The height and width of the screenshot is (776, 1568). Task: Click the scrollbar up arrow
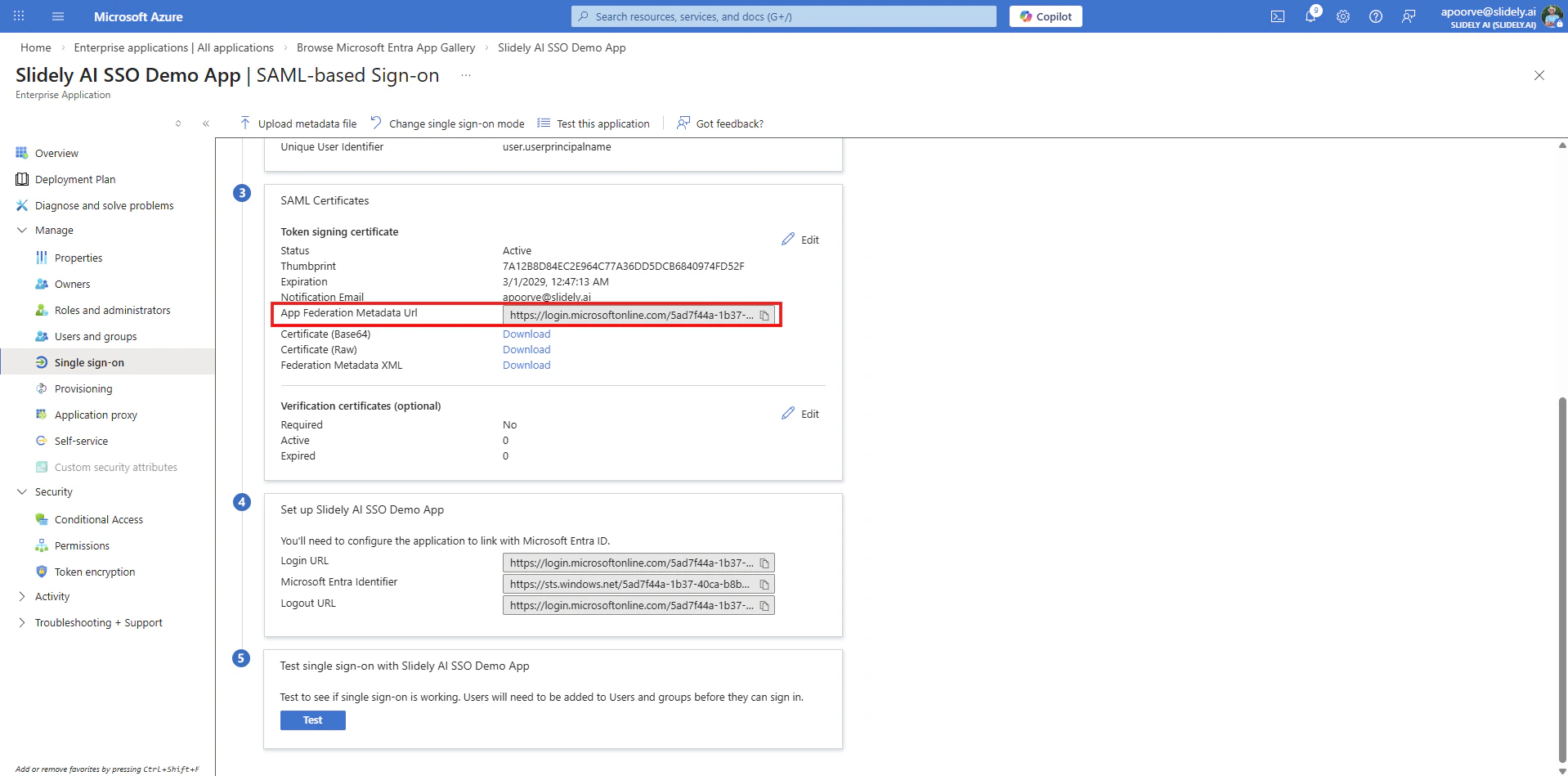coord(1562,146)
